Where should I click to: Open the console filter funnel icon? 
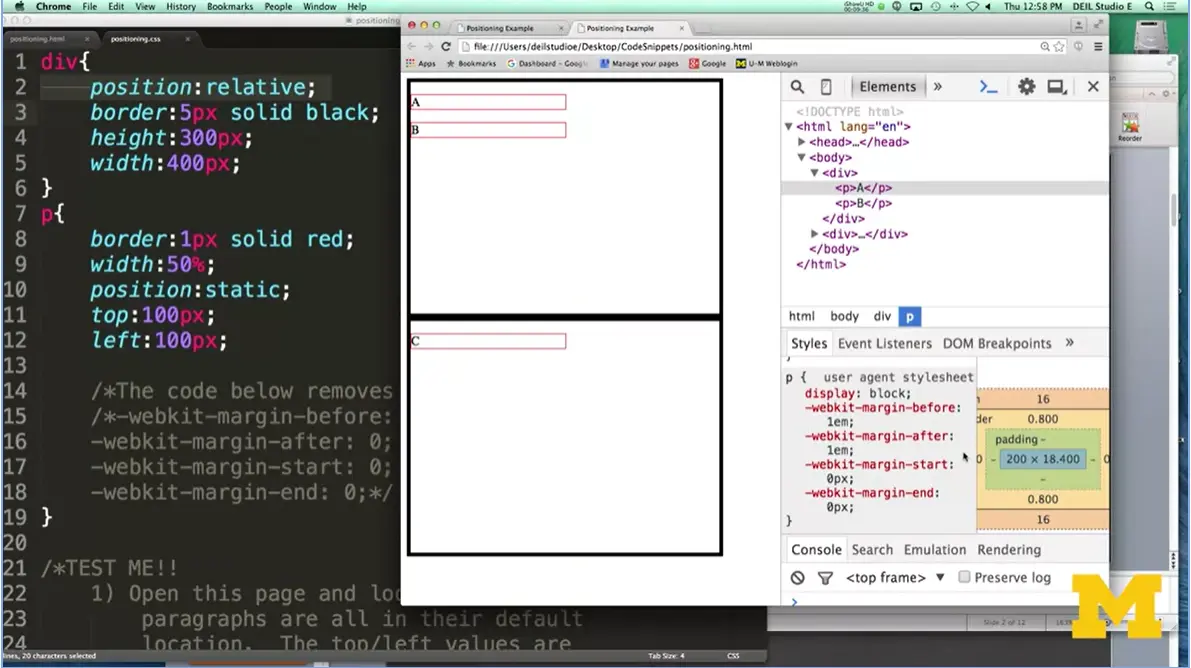point(825,577)
